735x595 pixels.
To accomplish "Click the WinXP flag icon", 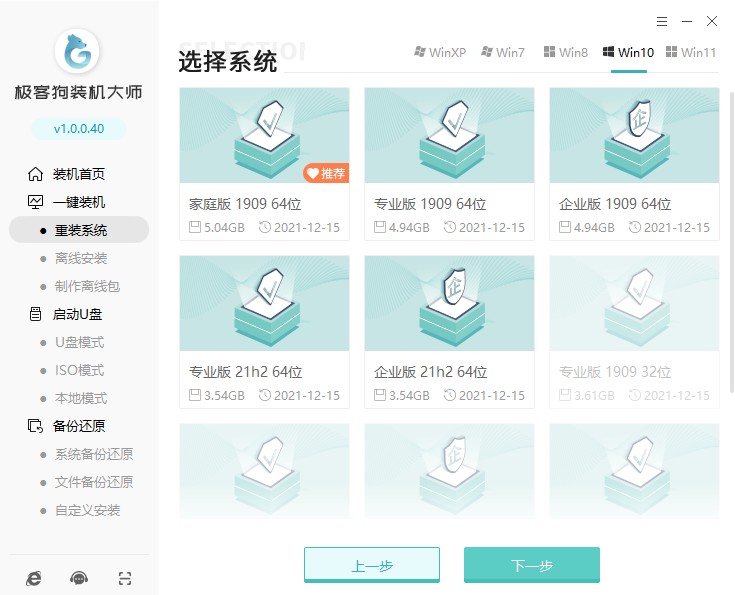I will [x=420, y=52].
